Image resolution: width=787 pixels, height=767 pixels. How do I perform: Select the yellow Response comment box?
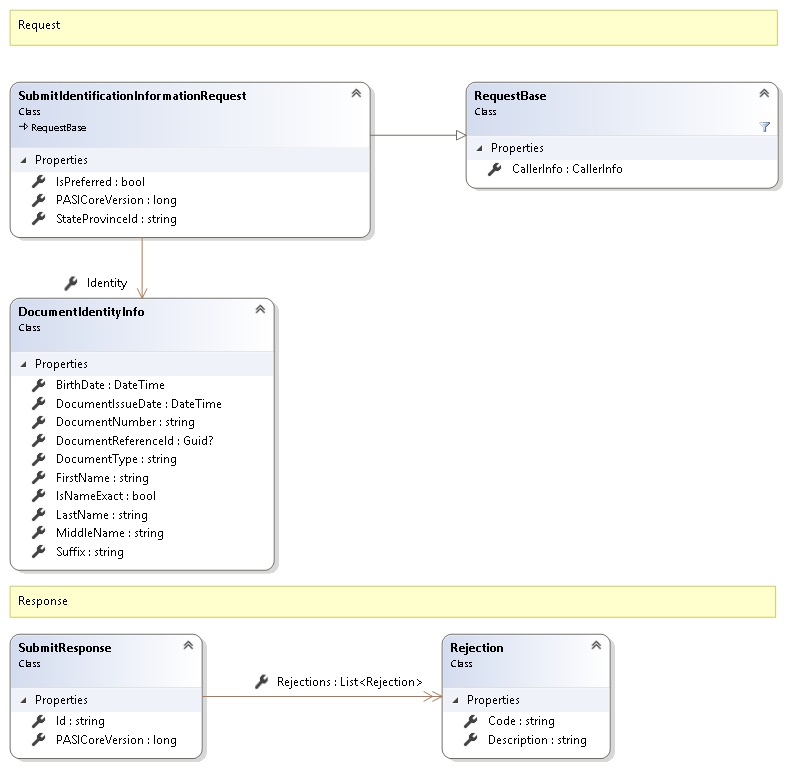click(393, 602)
